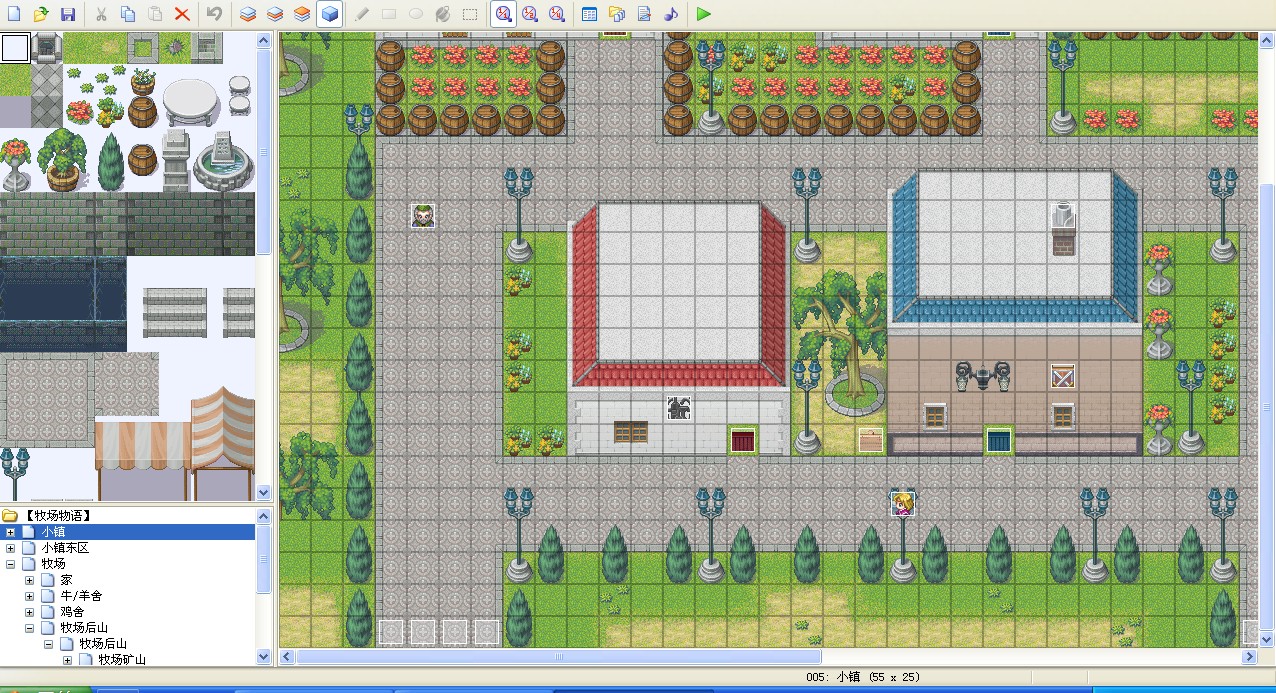
Task: Save the project with the floppy disk icon
Action: 68,14
